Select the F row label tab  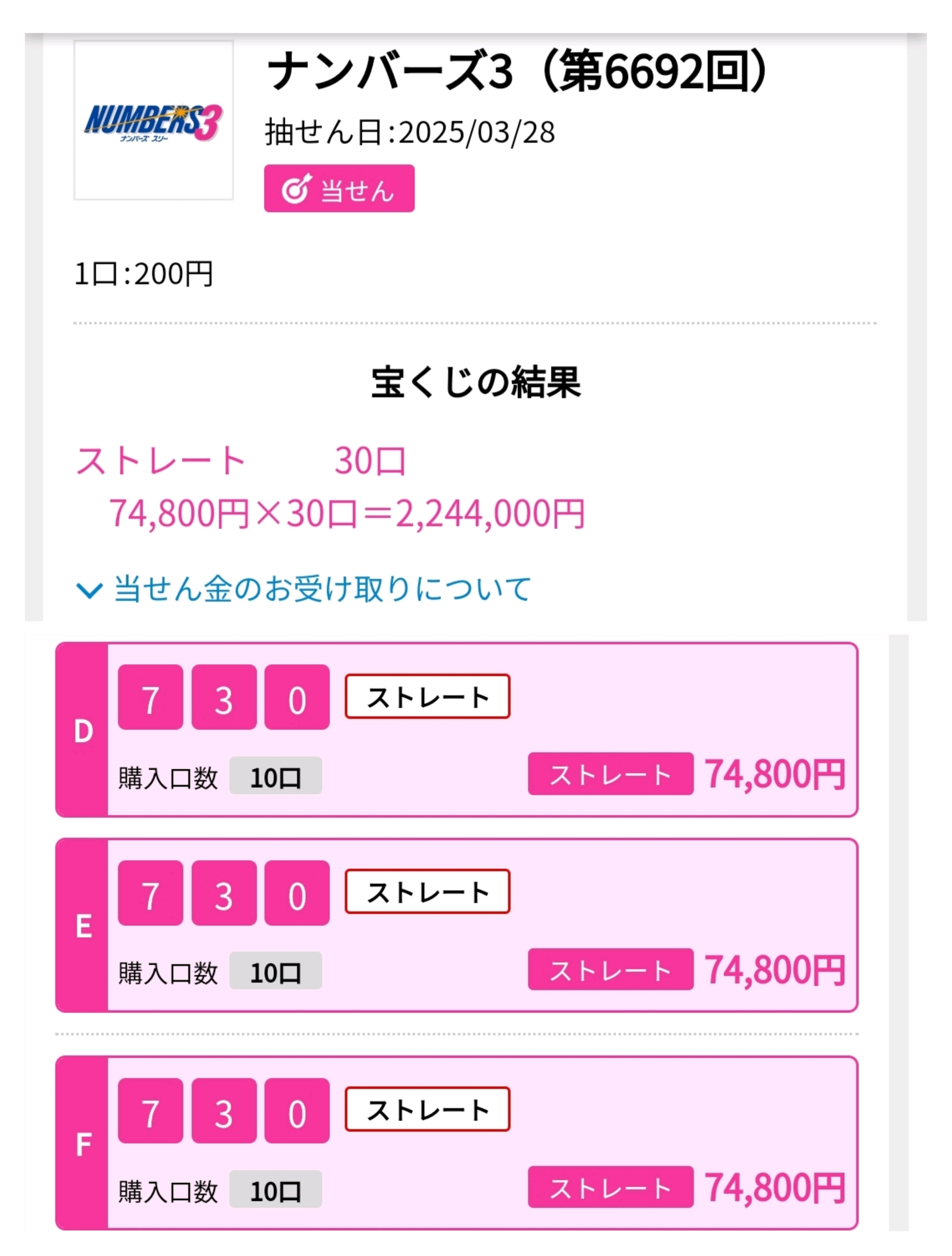(x=82, y=1143)
